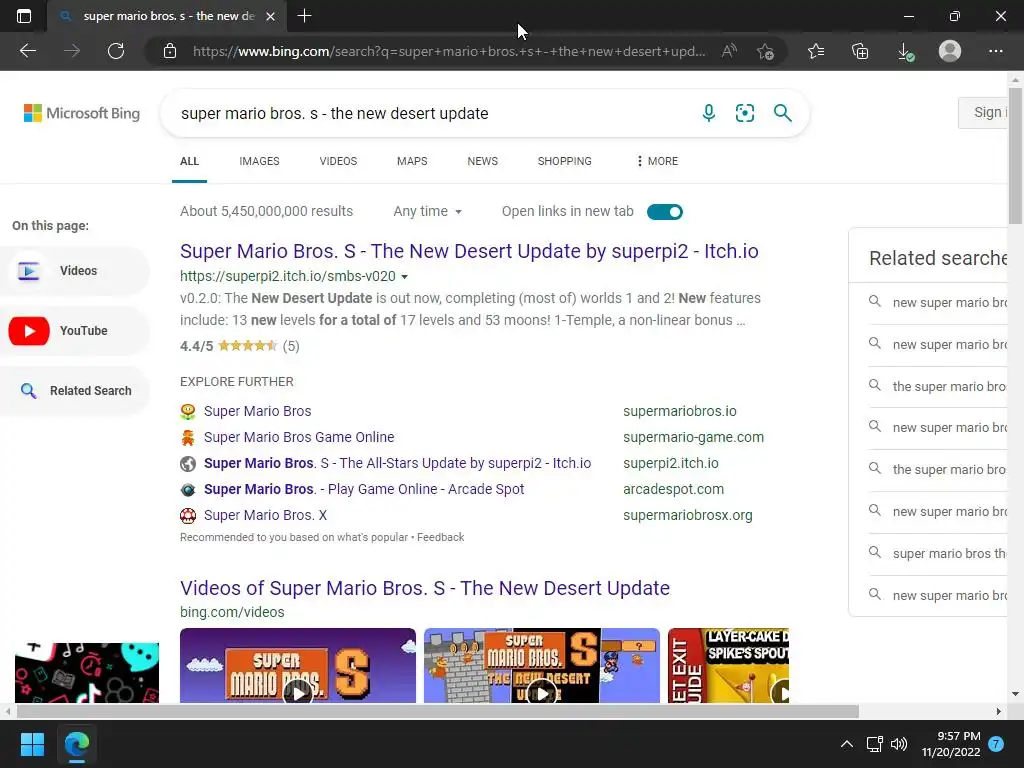Jump to YouTube section in sidebar
This screenshot has height=768, width=1024.
(x=74, y=331)
